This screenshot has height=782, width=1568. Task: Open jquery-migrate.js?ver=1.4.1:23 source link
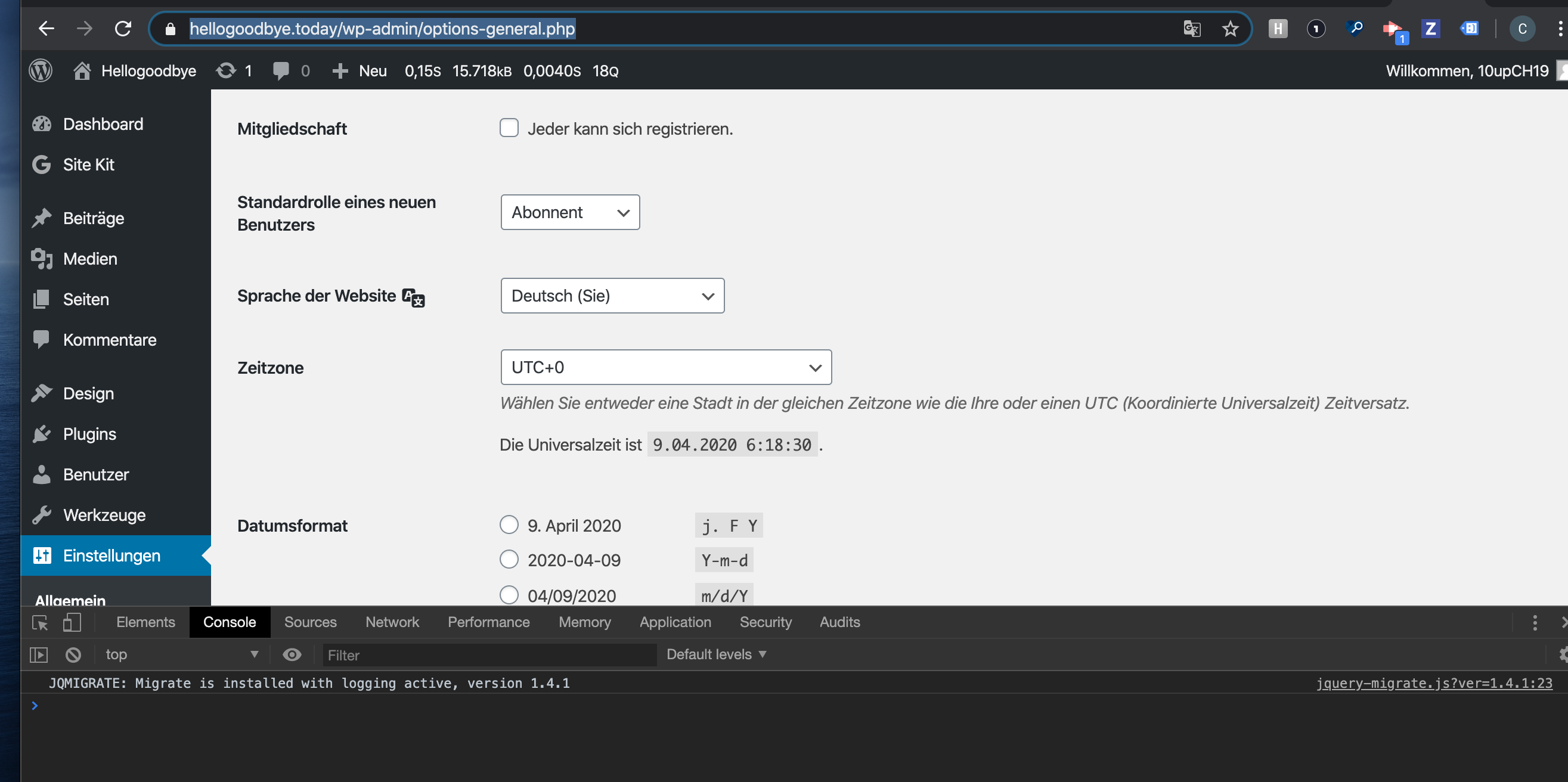point(1434,683)
